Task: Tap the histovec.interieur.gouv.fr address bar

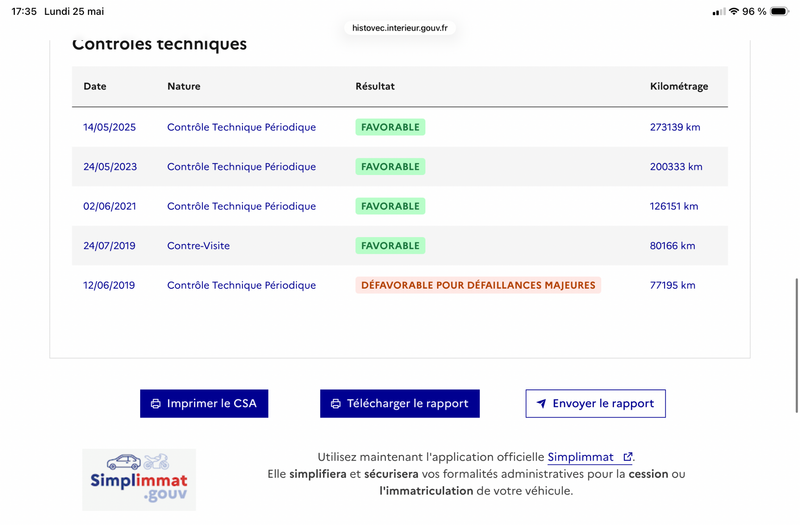Action: pyautogui.click(x=399, y=28)
